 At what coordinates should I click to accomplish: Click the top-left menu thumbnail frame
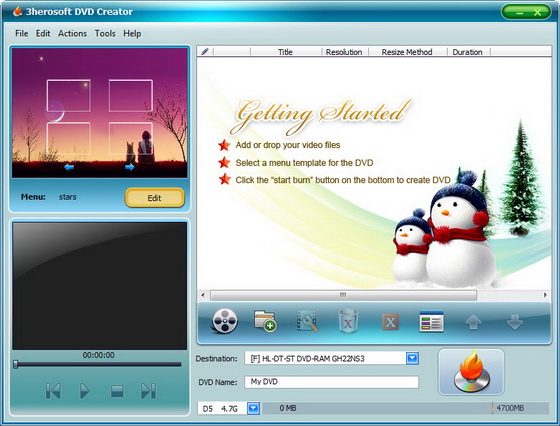[x=69, y=96]
